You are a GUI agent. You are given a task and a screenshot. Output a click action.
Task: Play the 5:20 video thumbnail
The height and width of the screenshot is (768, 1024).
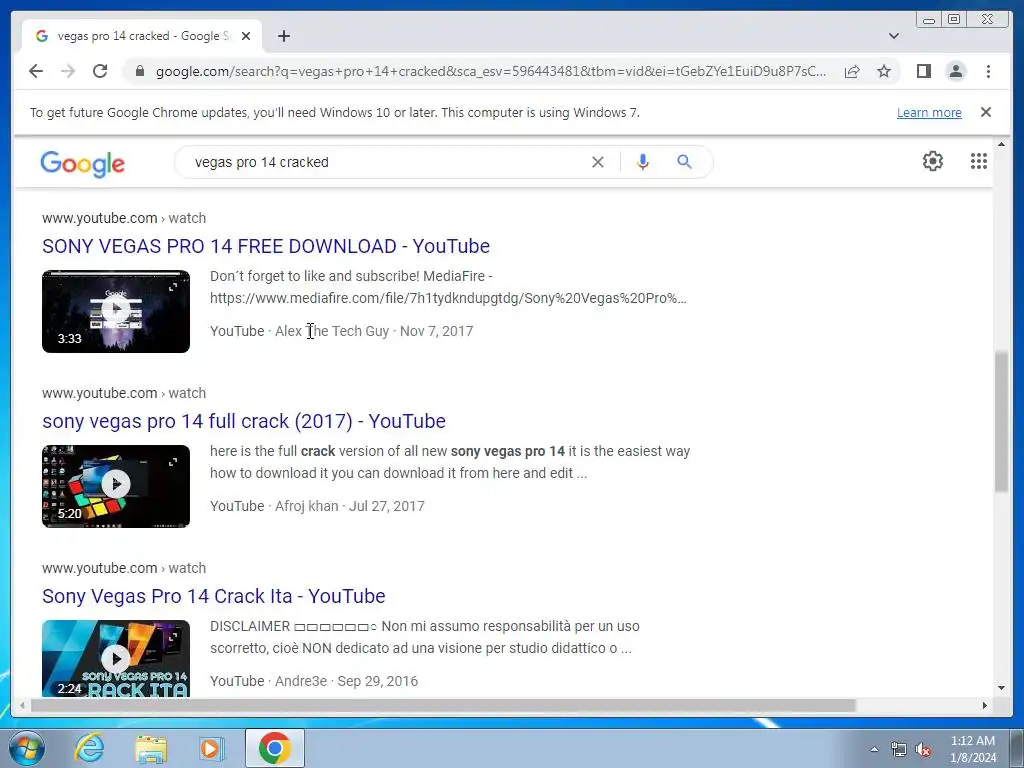click(116, 487)
